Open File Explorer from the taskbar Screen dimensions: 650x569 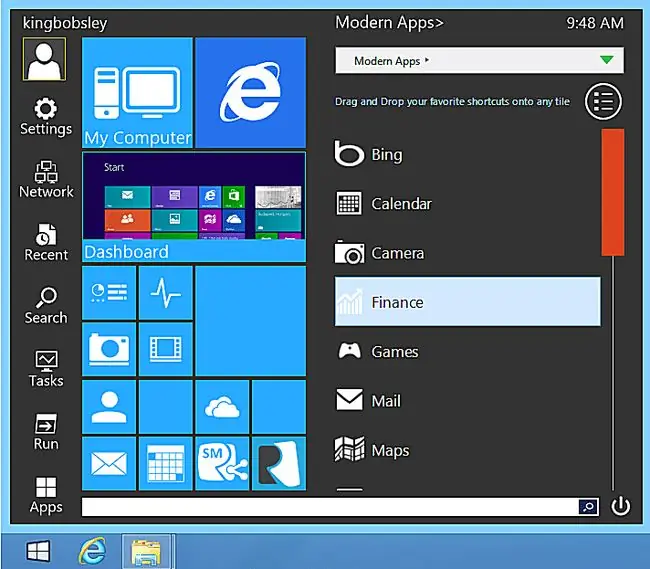pos(146,551)
